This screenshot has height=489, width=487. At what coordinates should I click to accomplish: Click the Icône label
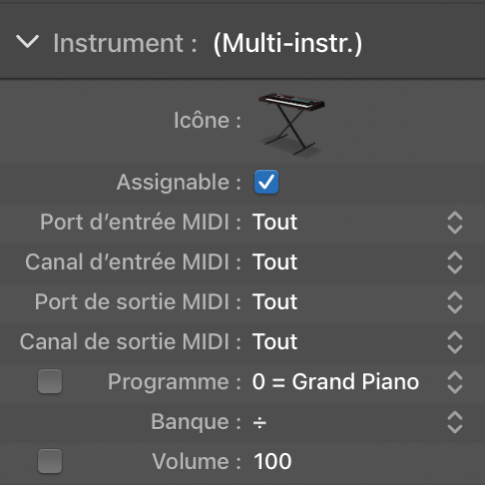click(x=207, y=120)
